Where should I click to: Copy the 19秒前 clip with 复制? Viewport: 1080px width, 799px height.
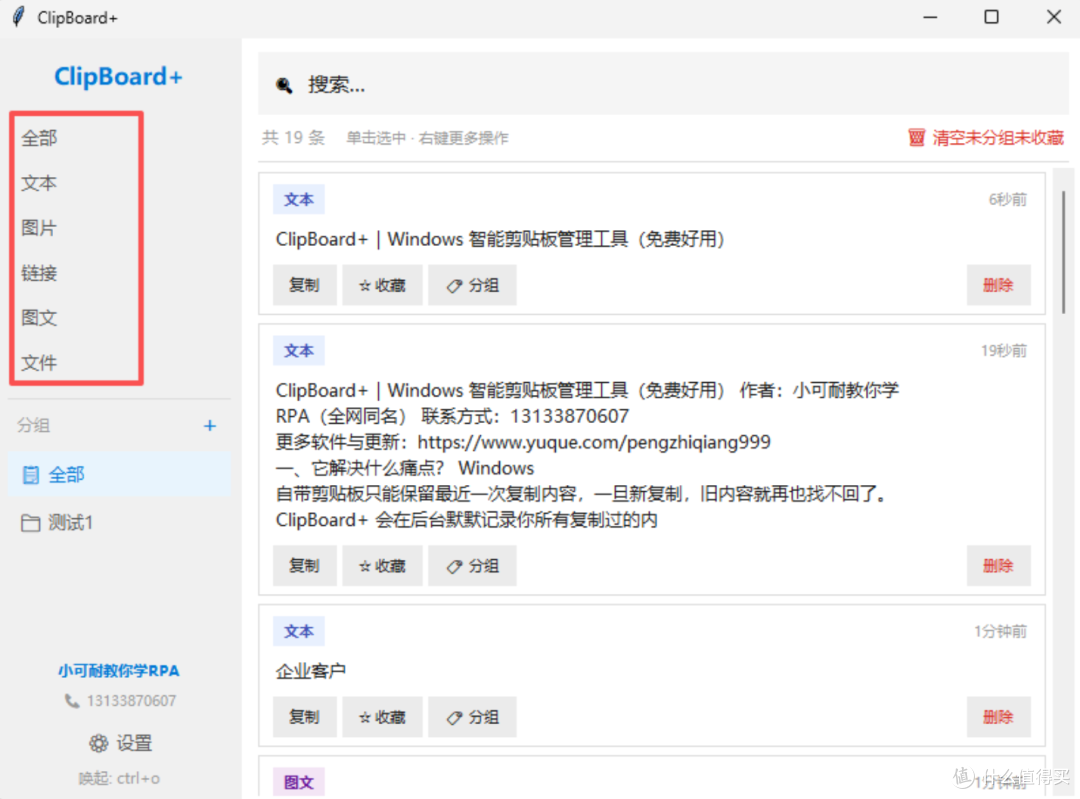304,566
